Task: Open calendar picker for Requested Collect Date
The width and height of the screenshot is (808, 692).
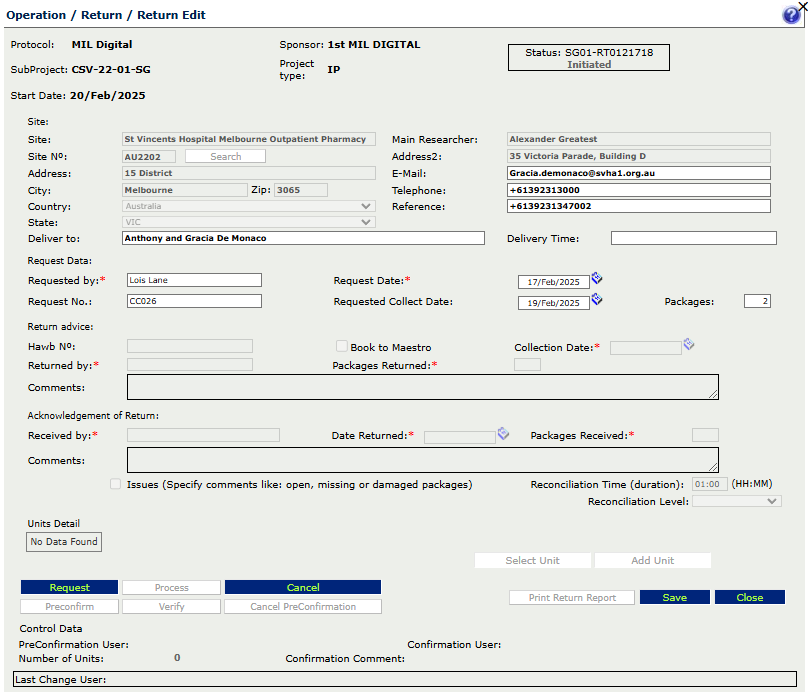Action: pos(597,299)
